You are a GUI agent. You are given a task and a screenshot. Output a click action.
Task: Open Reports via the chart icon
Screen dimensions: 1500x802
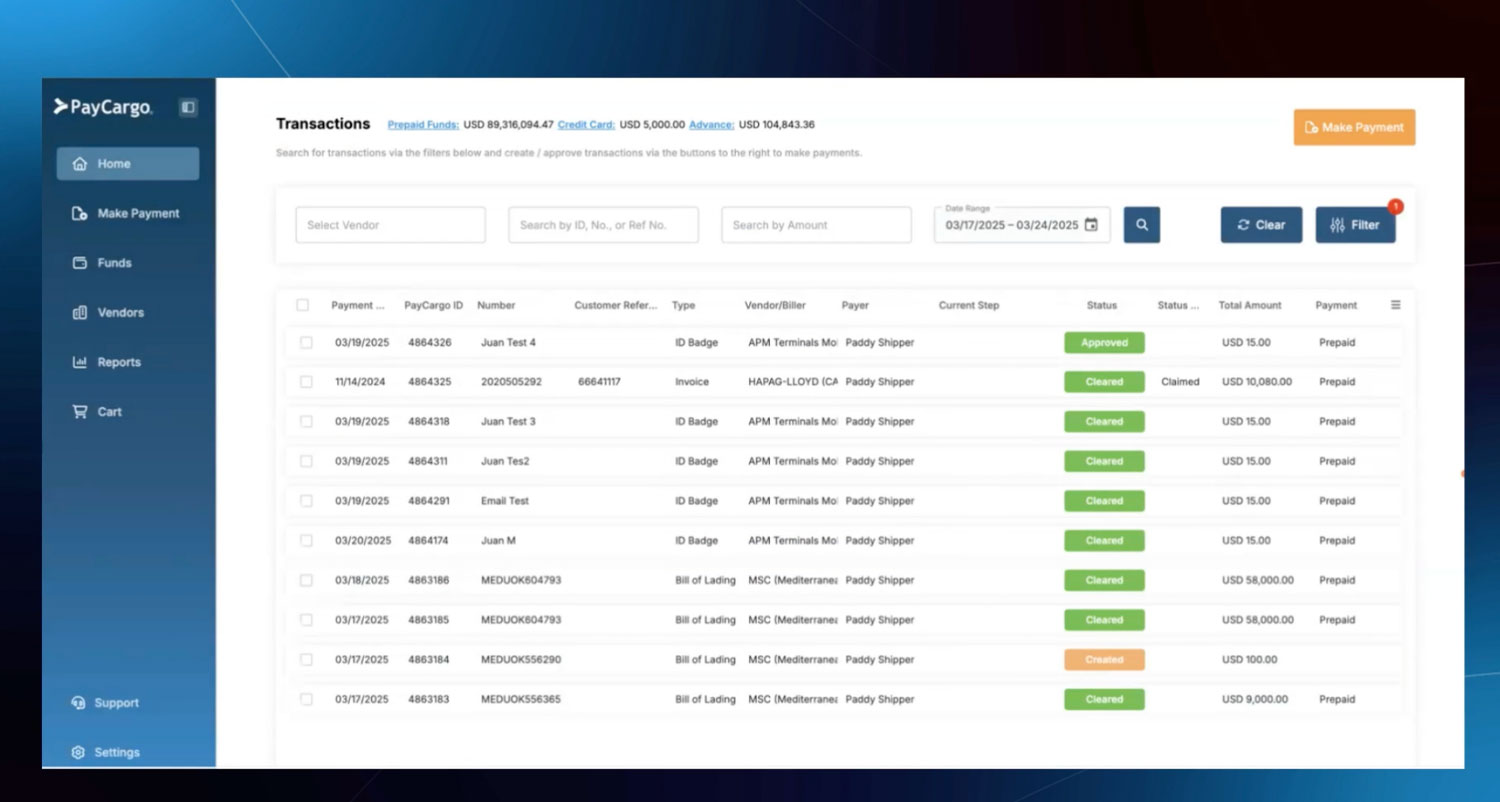pos(80,362)
